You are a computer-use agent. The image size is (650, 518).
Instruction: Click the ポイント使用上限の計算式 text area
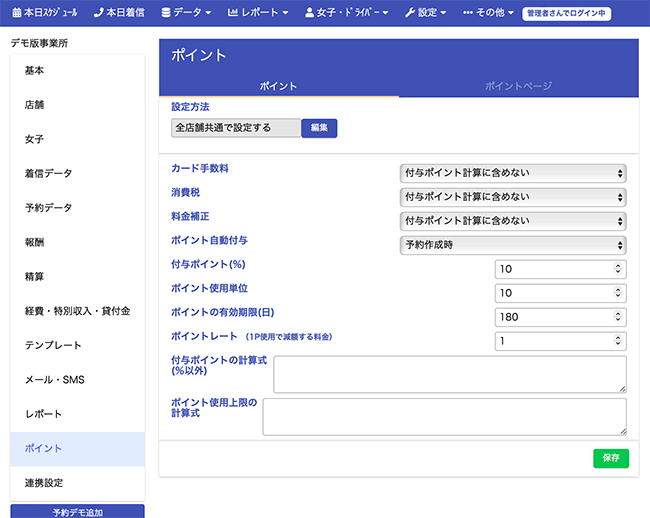444,417
